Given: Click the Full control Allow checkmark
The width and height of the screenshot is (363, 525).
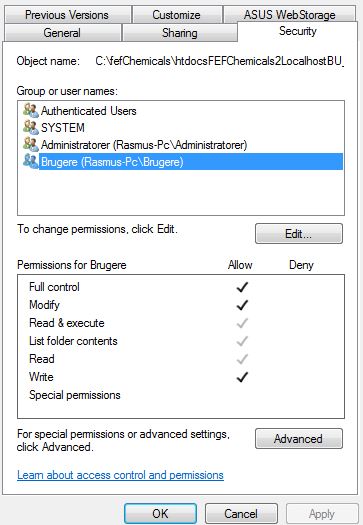Looking at the screenshot, I should click(242, 287).
